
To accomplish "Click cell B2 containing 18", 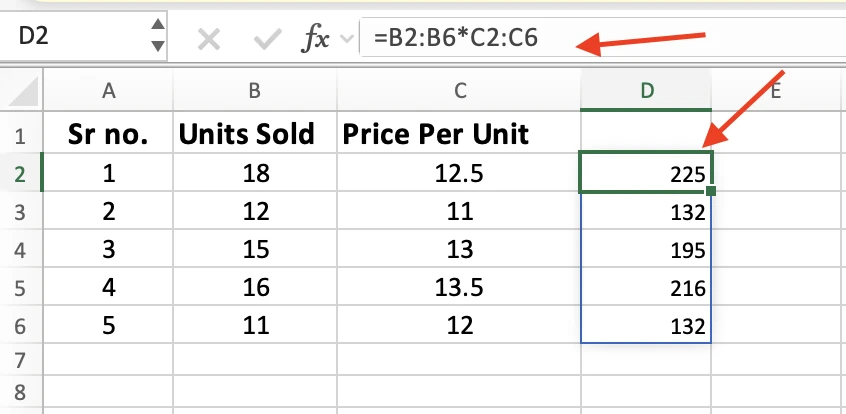I will [255, 173].
